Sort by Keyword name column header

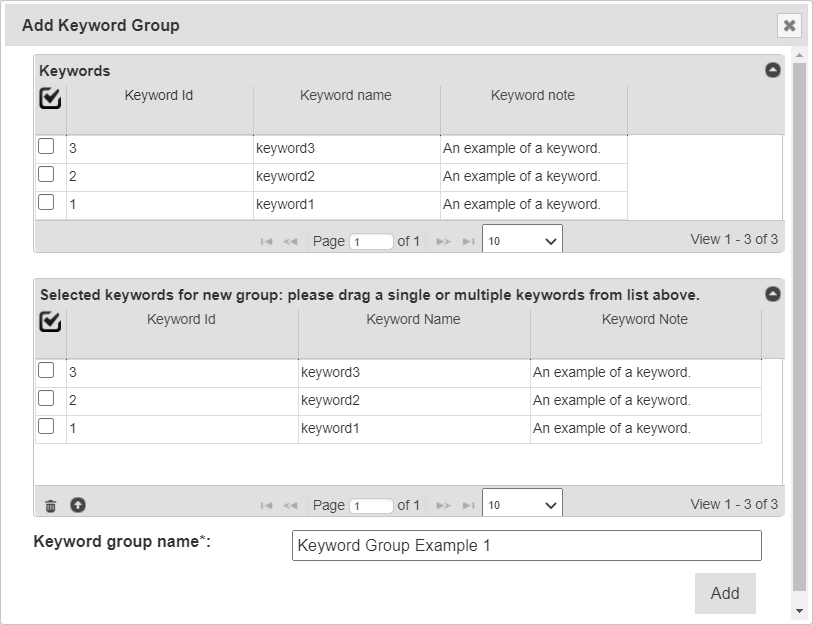coord(345,96)
